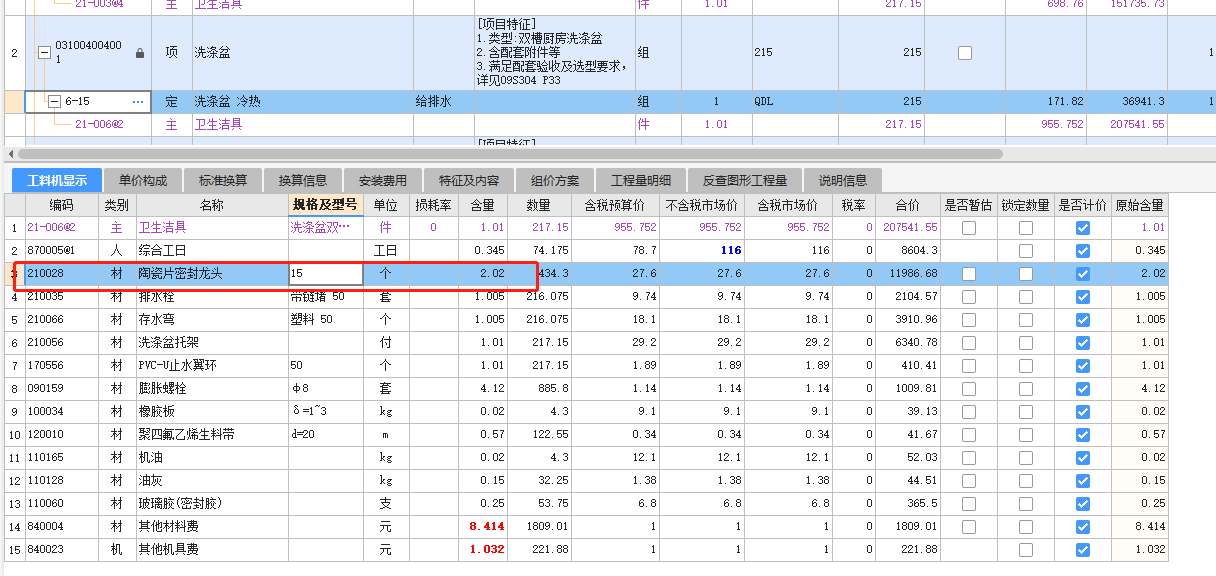Click the 洗涤盆双… specification cell
Screen dimensions: 1216x576
pos(325,228)
